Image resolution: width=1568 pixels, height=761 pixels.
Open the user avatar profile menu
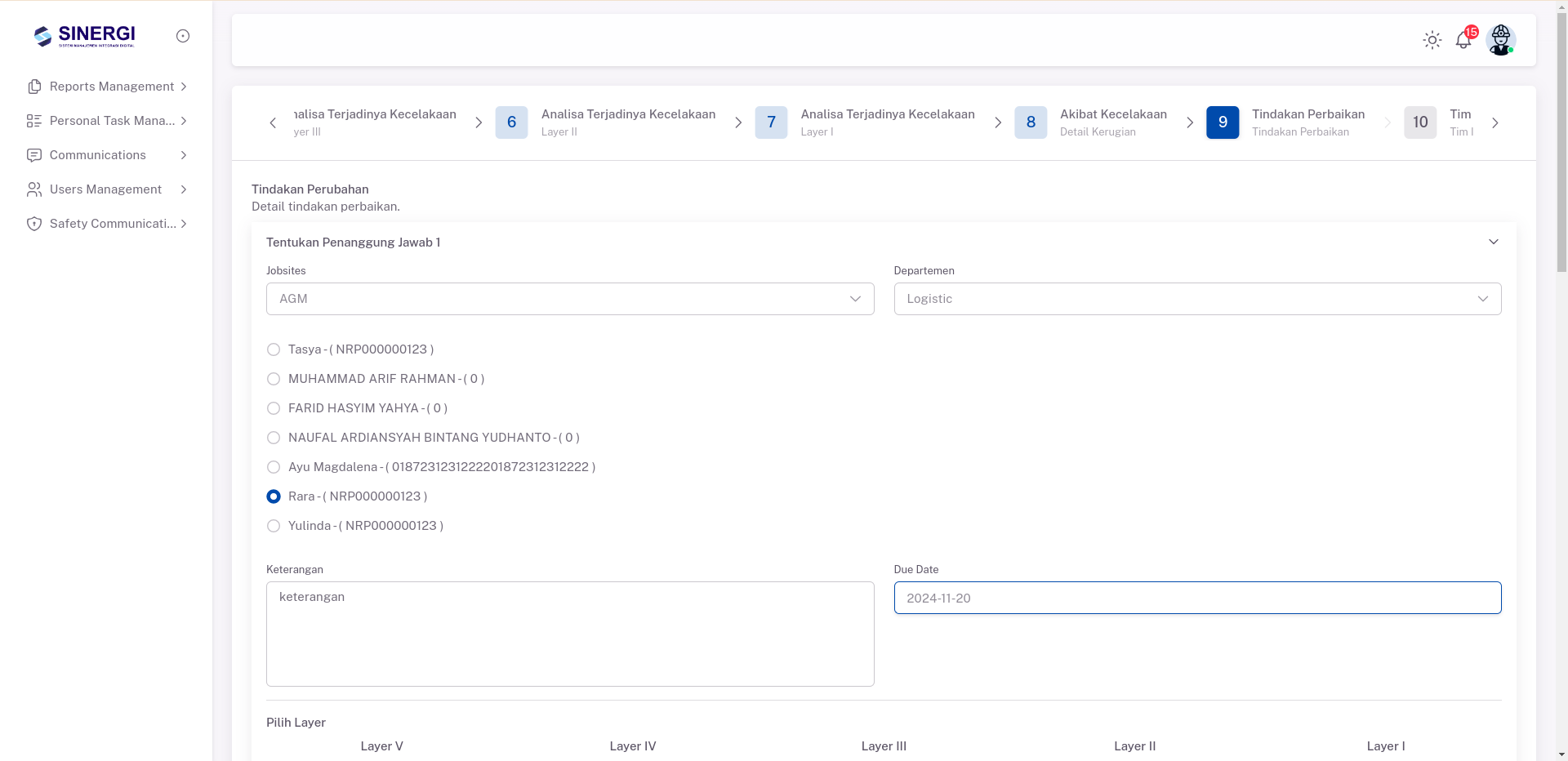click(1500, 40)
